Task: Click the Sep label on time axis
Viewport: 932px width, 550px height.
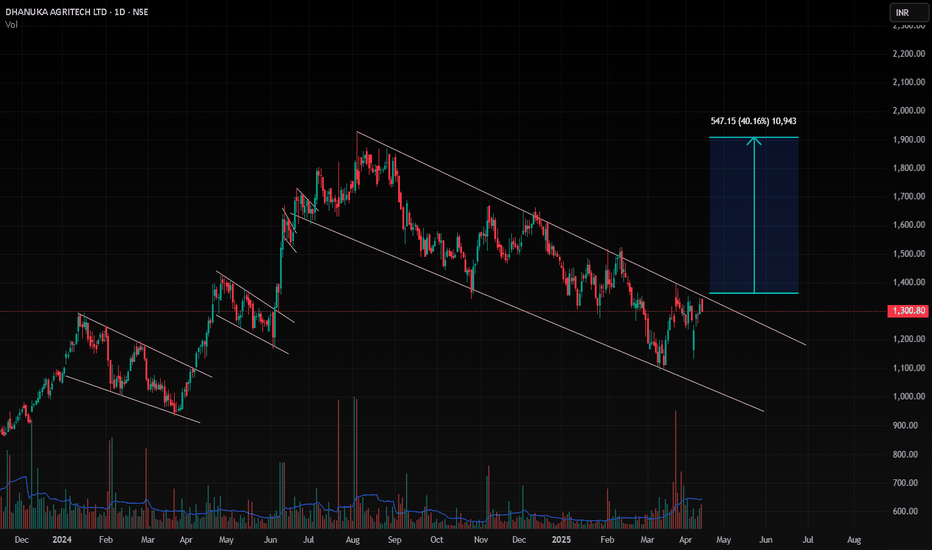Action: click(x=395, y=540)
